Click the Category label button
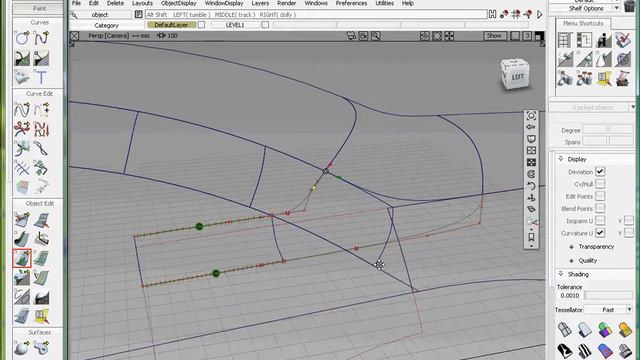This screenshot has height=360, width=640. [107, 25]
